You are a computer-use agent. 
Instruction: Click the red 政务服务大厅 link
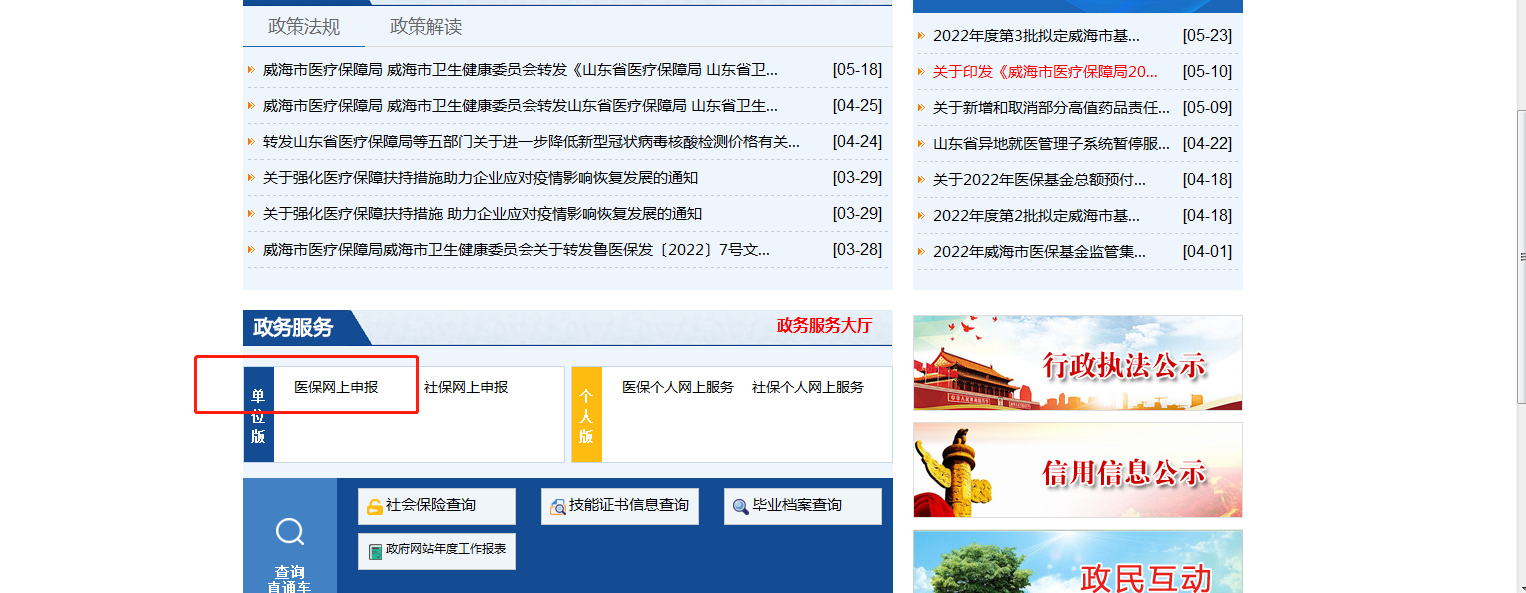pyautogui.click(x=824, y=326)
